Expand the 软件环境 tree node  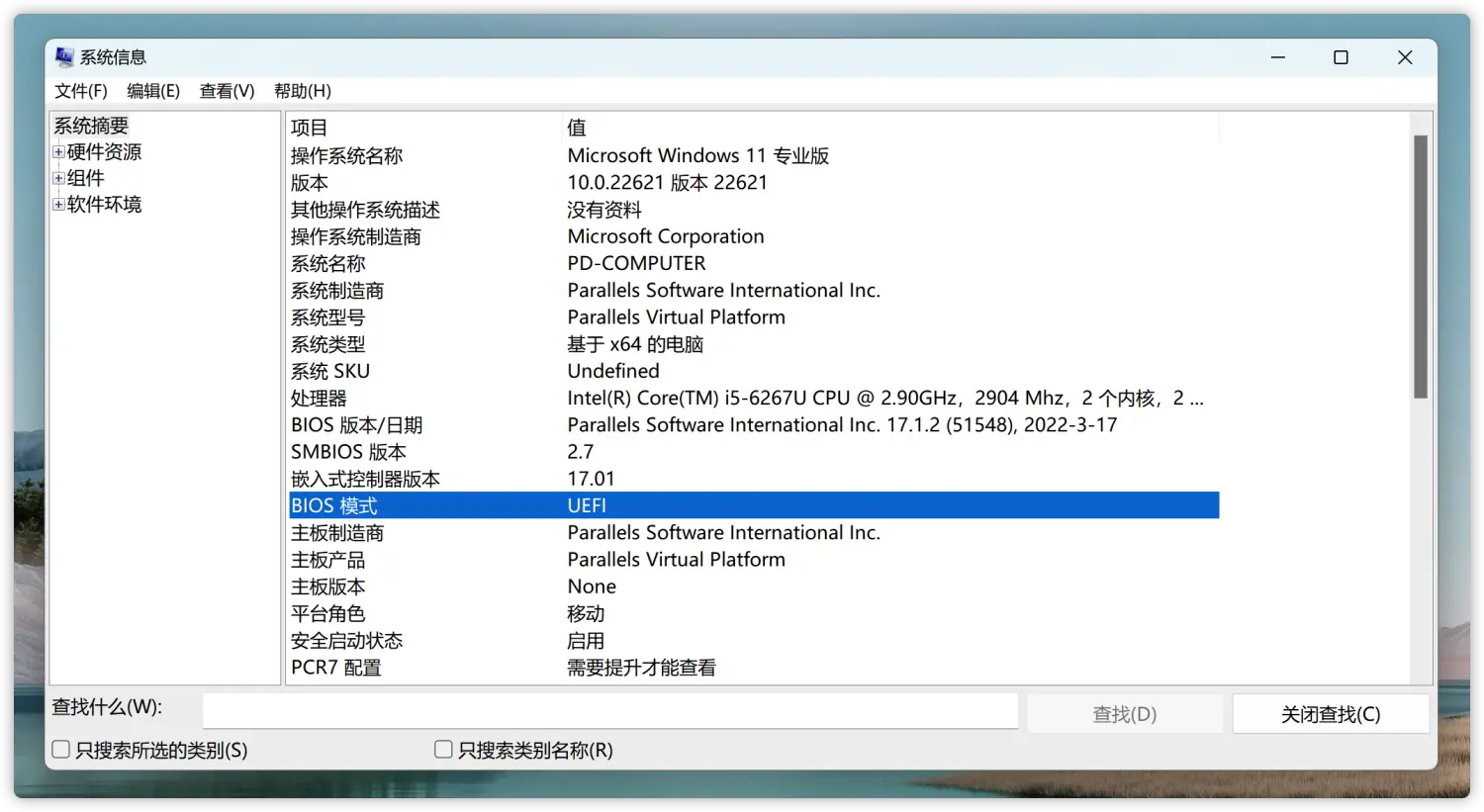58,205
